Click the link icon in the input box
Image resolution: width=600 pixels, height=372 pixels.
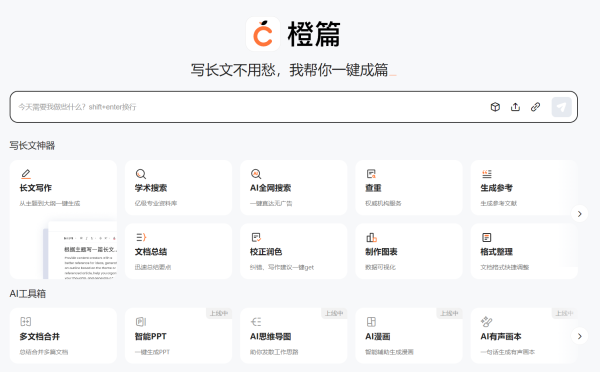[535, 107]
